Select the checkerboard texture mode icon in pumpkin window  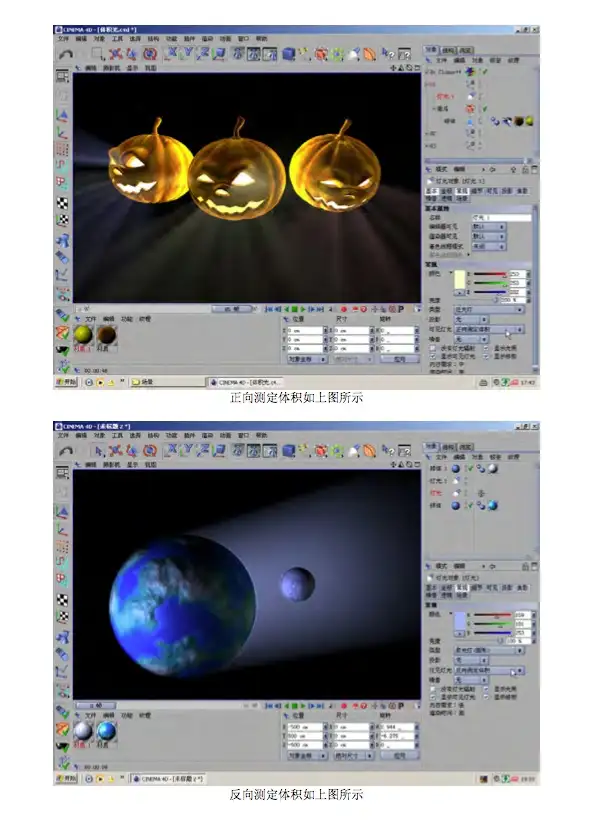(x=63, y=203)
